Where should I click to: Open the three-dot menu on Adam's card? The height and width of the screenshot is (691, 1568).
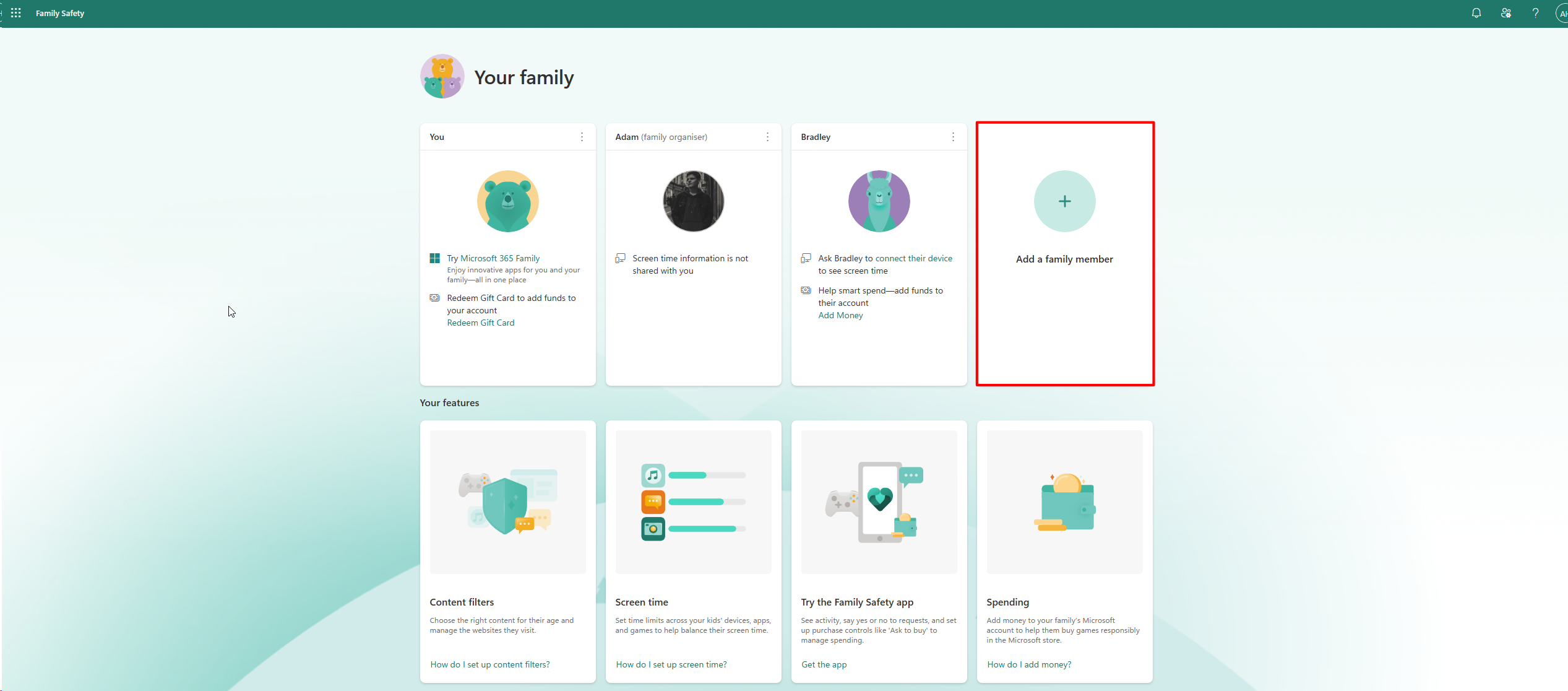click(767, 136)
